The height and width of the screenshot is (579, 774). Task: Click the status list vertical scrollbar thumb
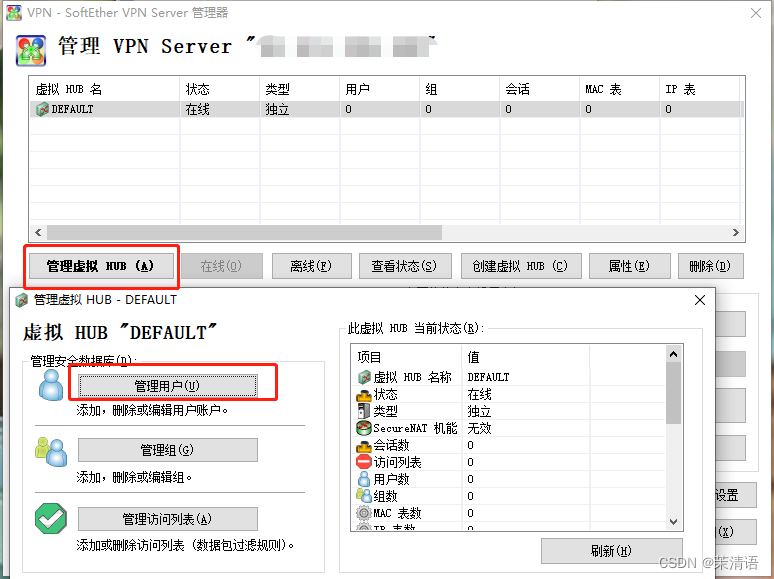[673, 393]
